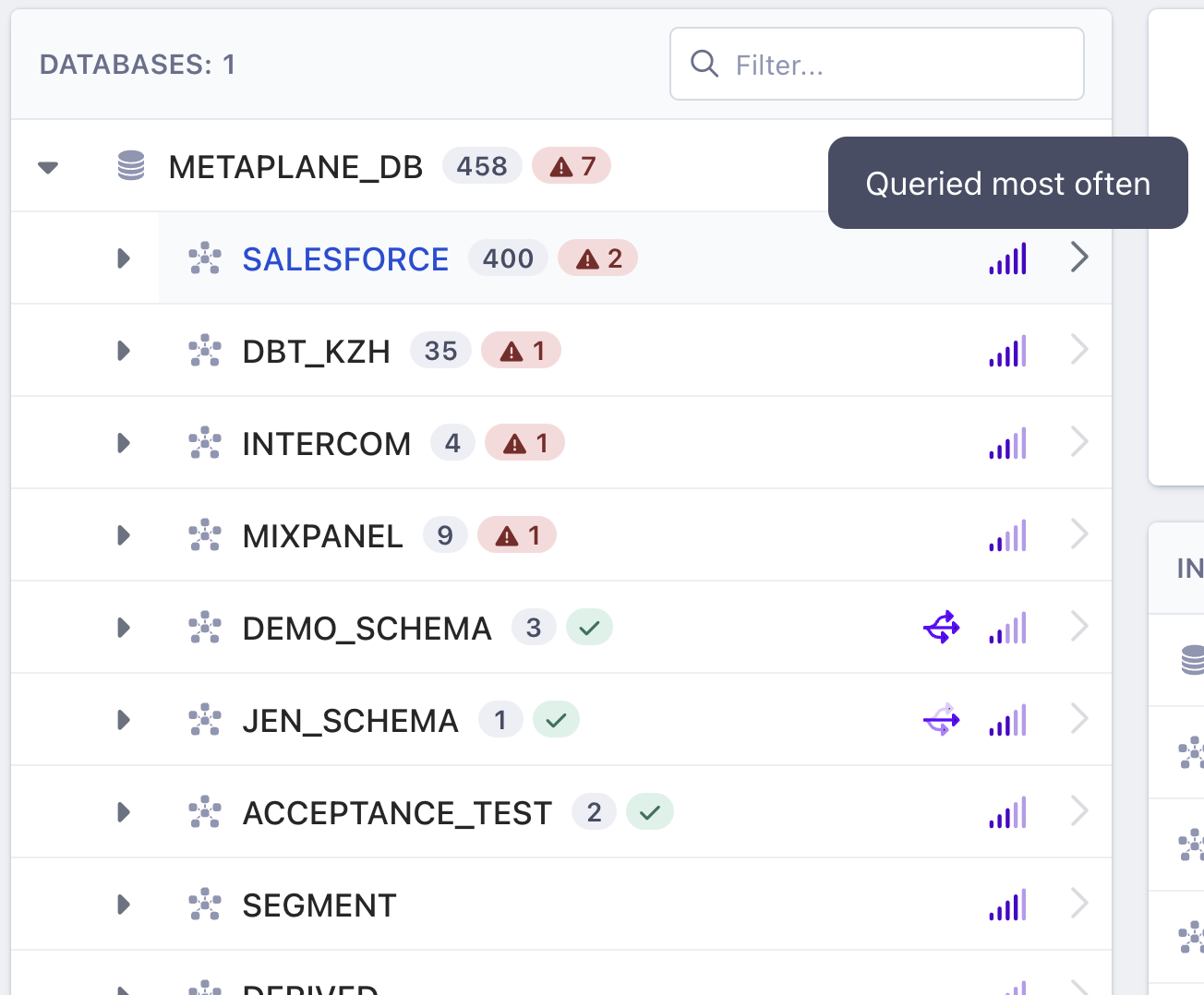Click the green check badge on ACCEPTANCE_TEST
This screenshot has width=1204, height=995.
(650, 812)
